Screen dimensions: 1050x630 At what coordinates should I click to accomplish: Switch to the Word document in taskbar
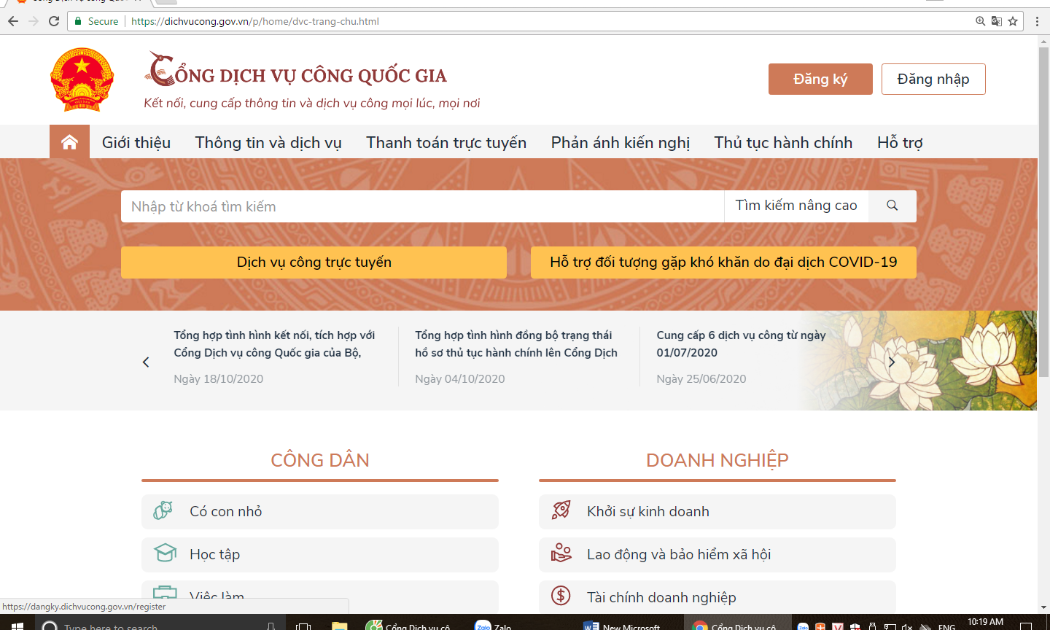[622, 626]
